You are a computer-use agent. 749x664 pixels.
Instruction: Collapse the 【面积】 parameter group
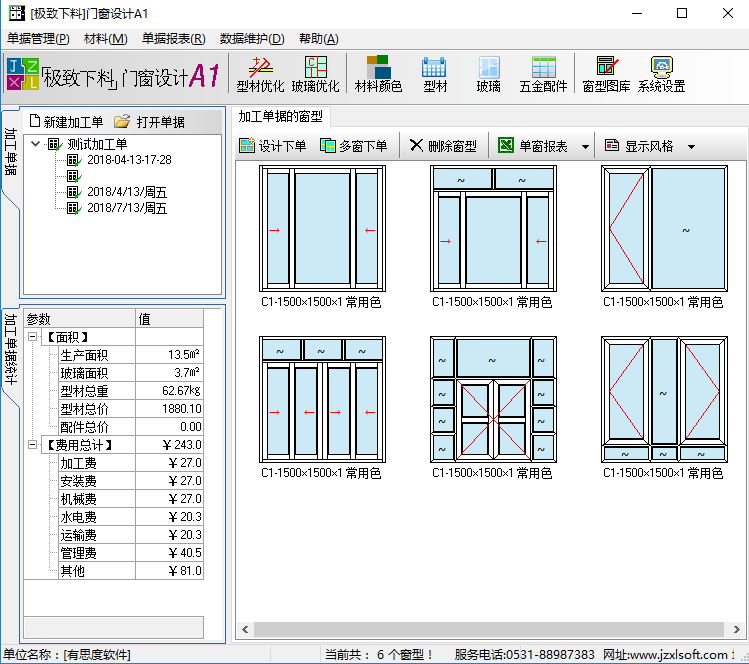point(32,337)
